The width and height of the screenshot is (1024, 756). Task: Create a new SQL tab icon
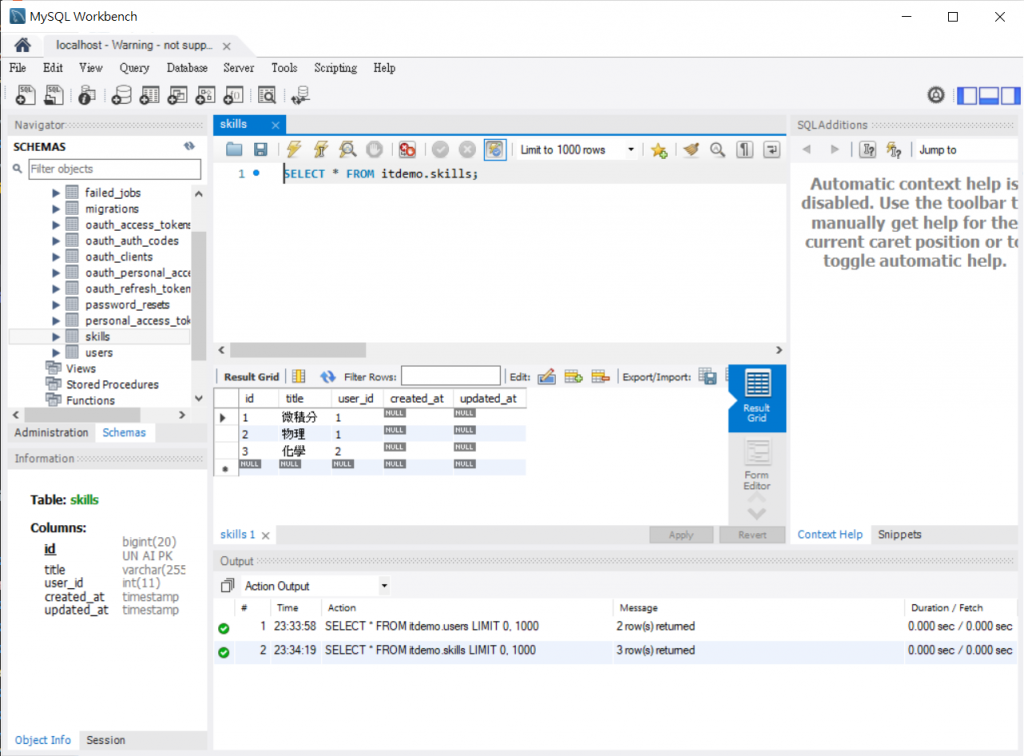click(25, 95)
